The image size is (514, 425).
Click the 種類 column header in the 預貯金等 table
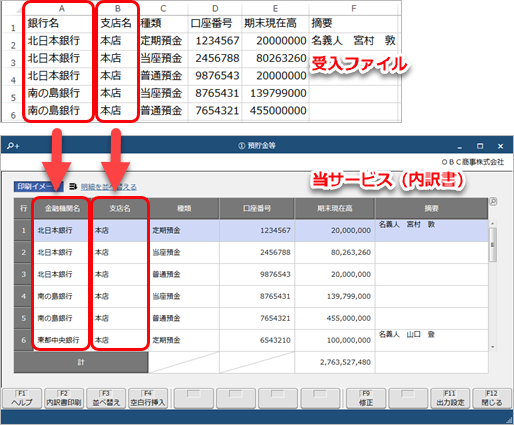tap(184, 209)
